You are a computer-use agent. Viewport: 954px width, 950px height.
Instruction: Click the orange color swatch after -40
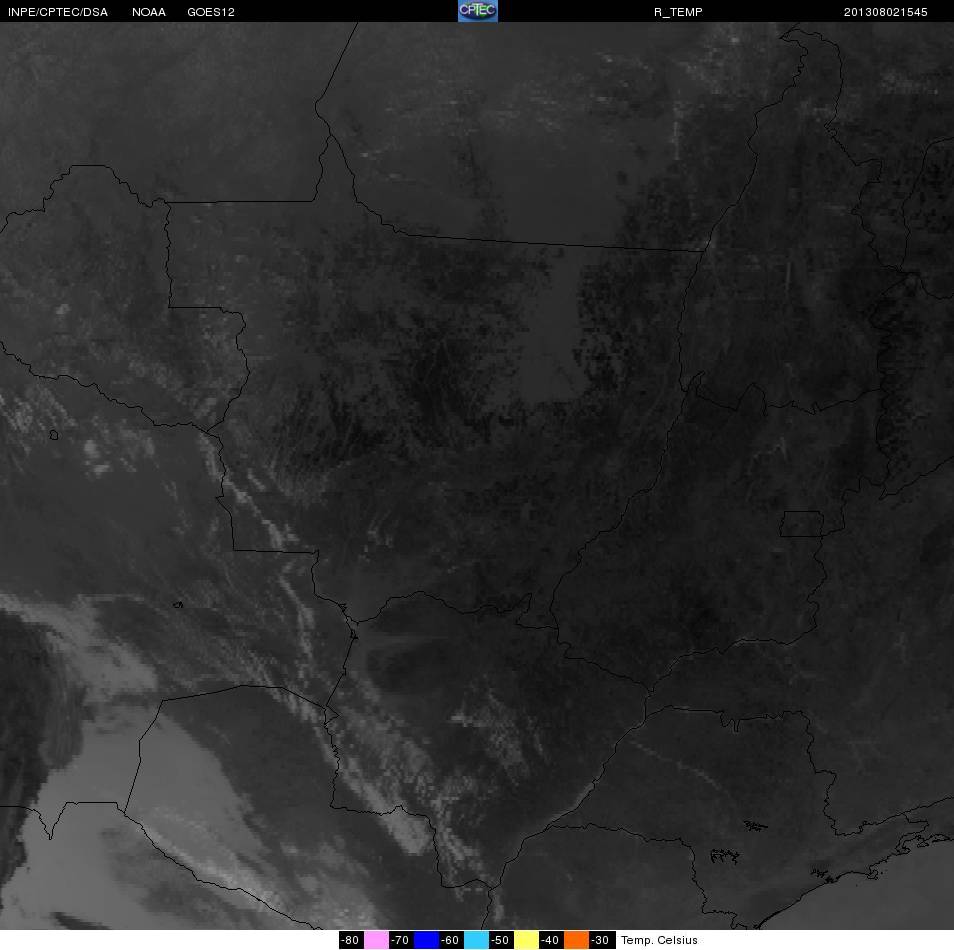pyautogui.click(x=577, y=940)
